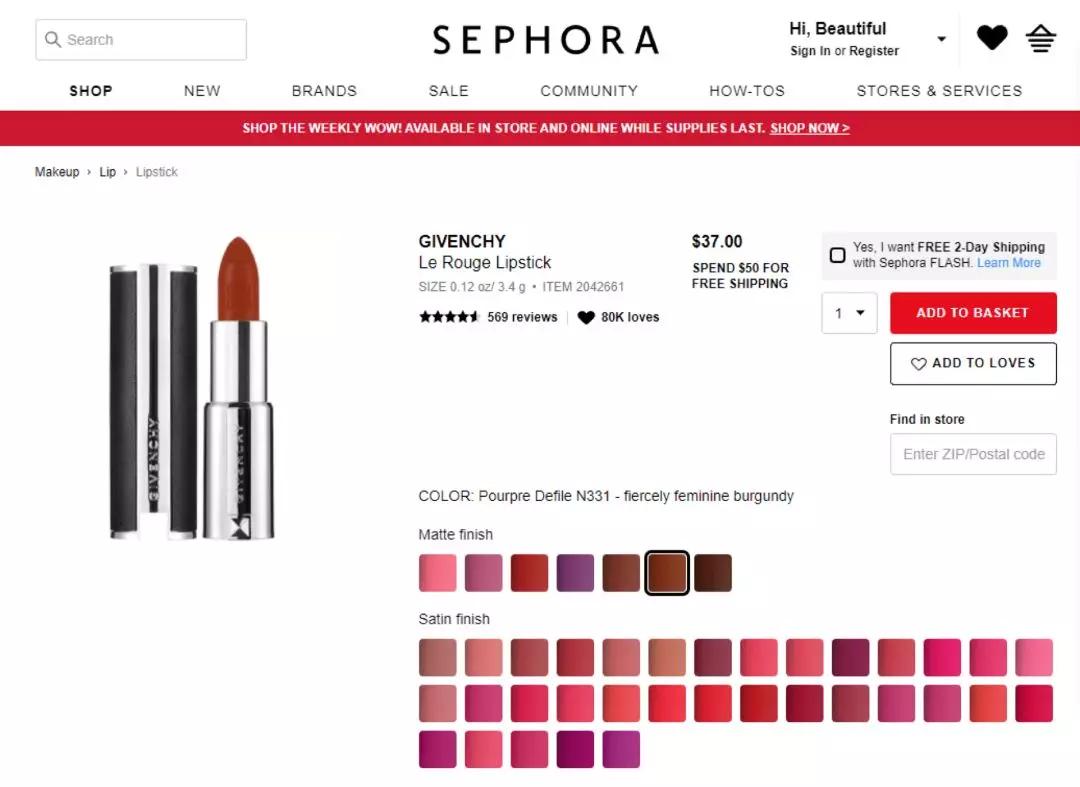Click the Sephora logo
This screenshot has width=1080, height=787.
(x=546, y=39)
